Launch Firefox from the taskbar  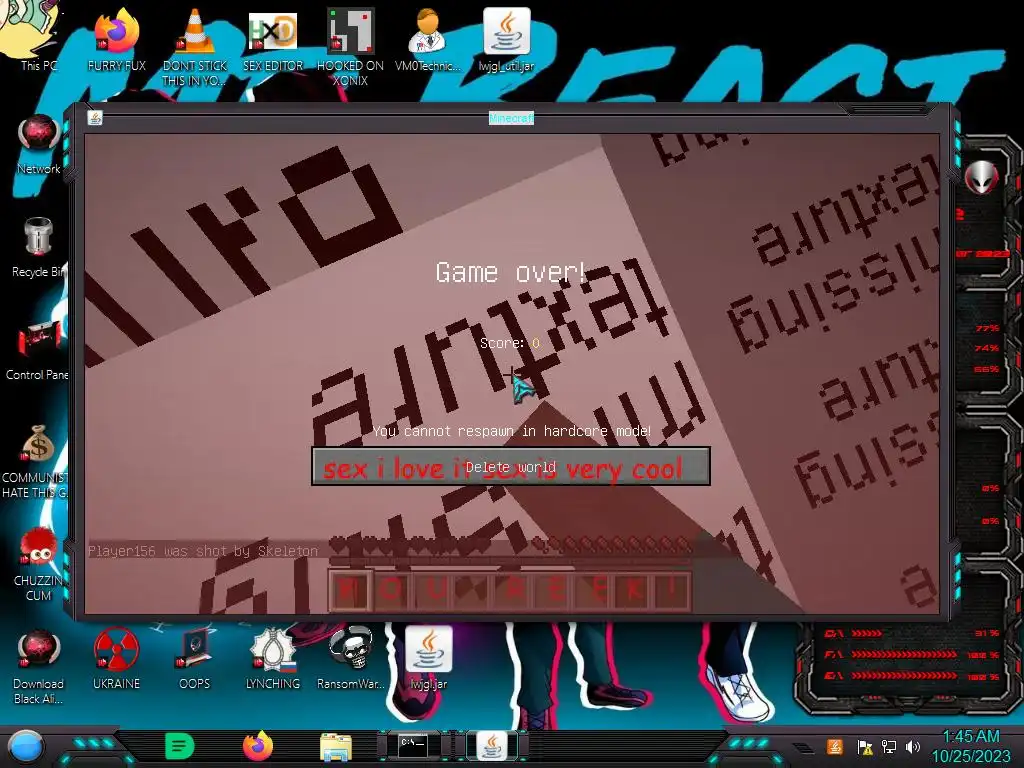pyautogui.click(x=258, y=746)
